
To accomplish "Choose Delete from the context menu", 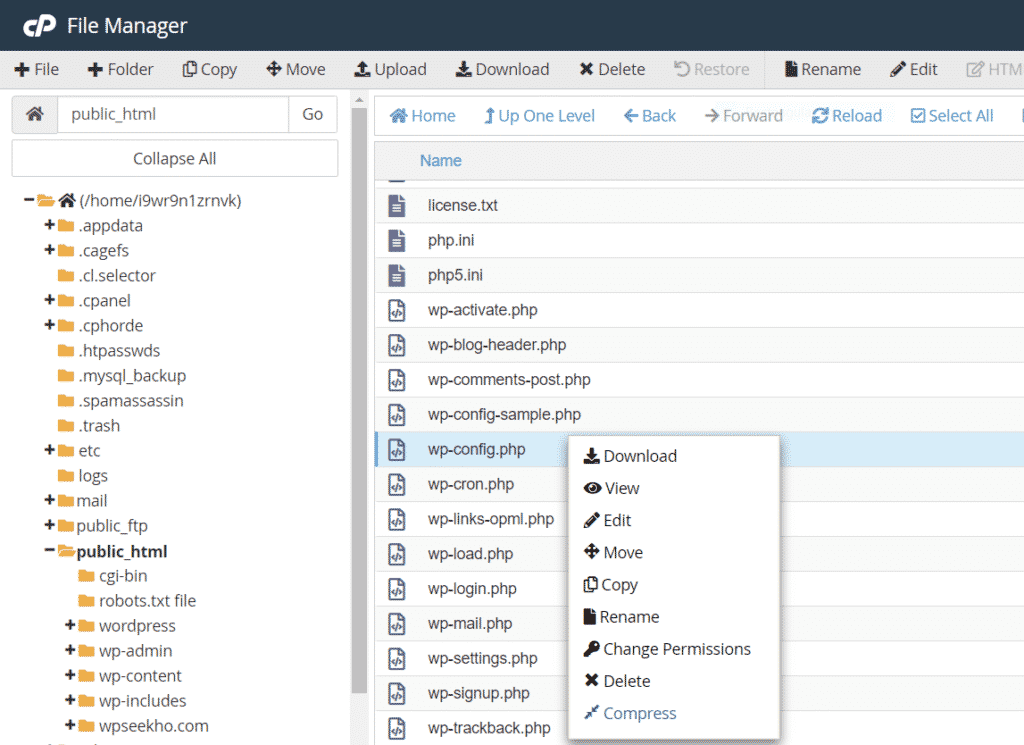I will [617, 681].
